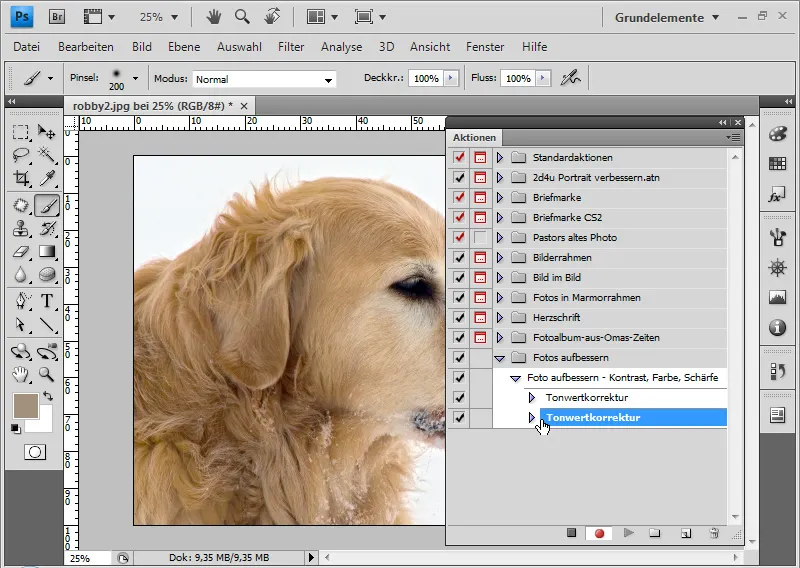The height and width of the screenshot is (568, 800).
Task: Select the first Tonwertkorrektur step
Action: 587,398
